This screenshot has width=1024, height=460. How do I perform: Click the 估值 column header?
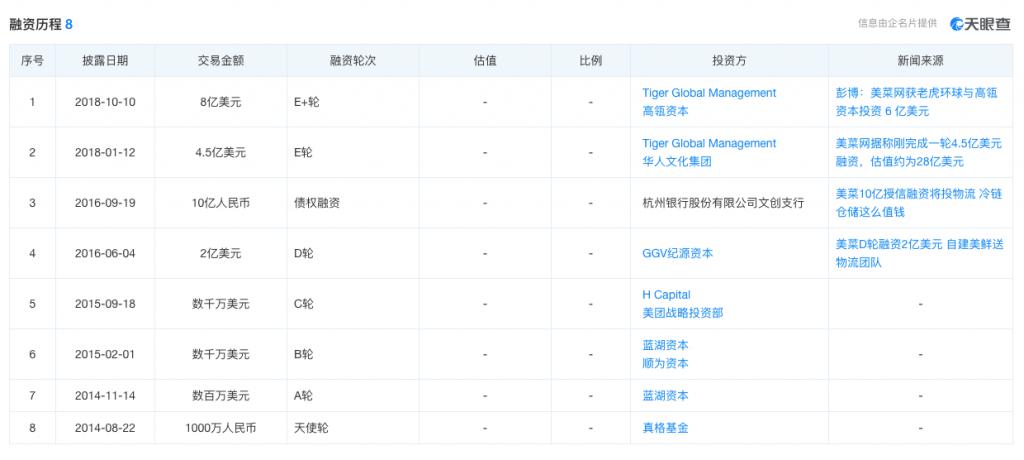pyautogui.click(x=485, y=61)
